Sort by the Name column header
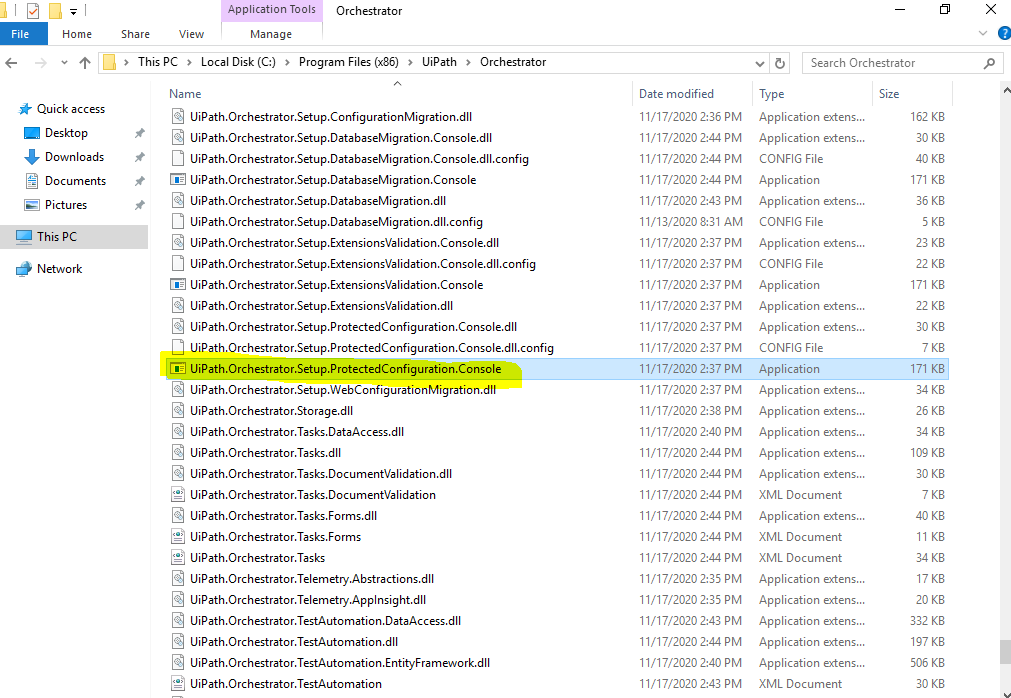 coord(185,94)
